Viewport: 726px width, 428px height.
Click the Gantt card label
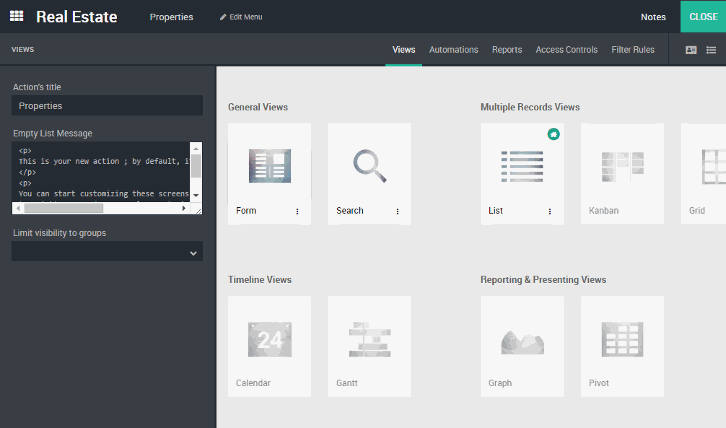point(347,383)
